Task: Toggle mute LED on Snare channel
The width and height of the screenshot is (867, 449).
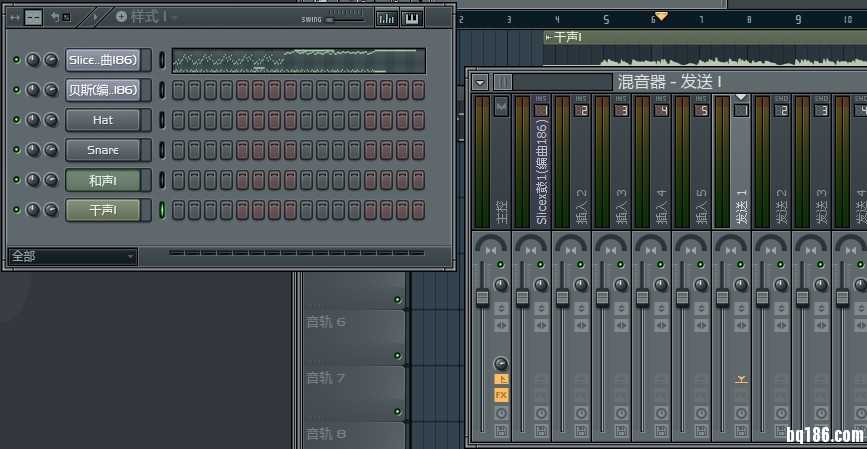Action: (16, 150)
